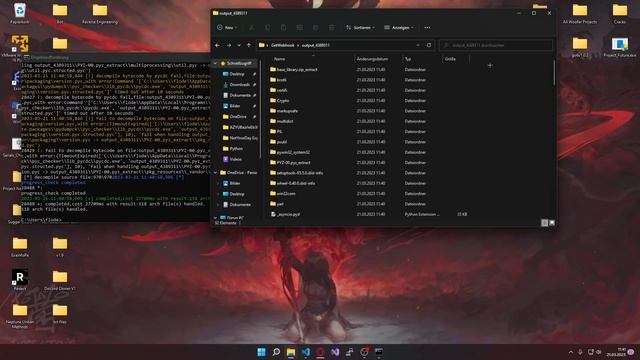Click the delete trash icon in Explorer toolbar
640x360 pixels.
pos(331,27)
